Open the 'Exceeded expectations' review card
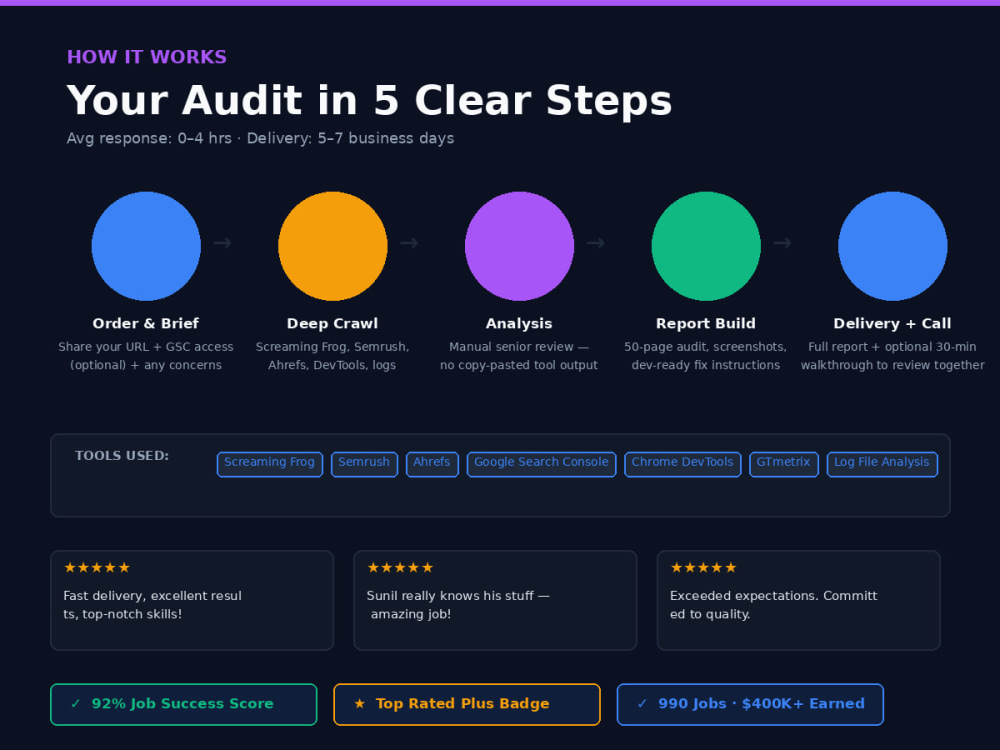Image resolution: width=1000 pixels, height=750 pixels. point(798,600)
